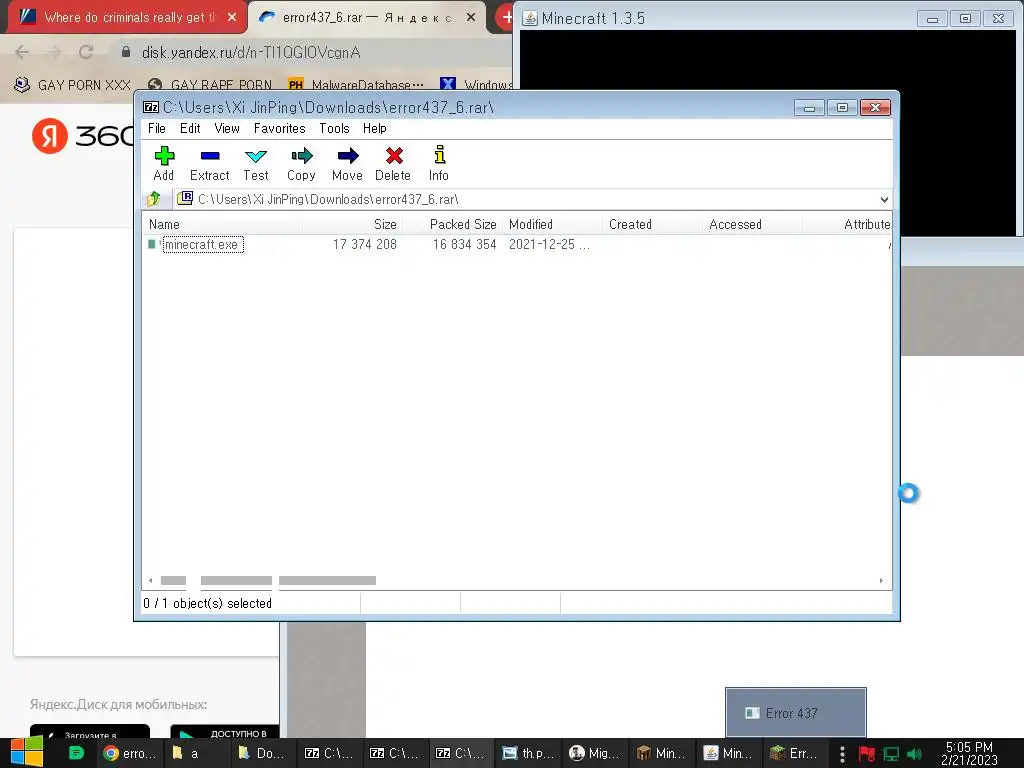Switch to the error437_6.rar Yandex tab

pyautogui.click(x=368, y=17)
